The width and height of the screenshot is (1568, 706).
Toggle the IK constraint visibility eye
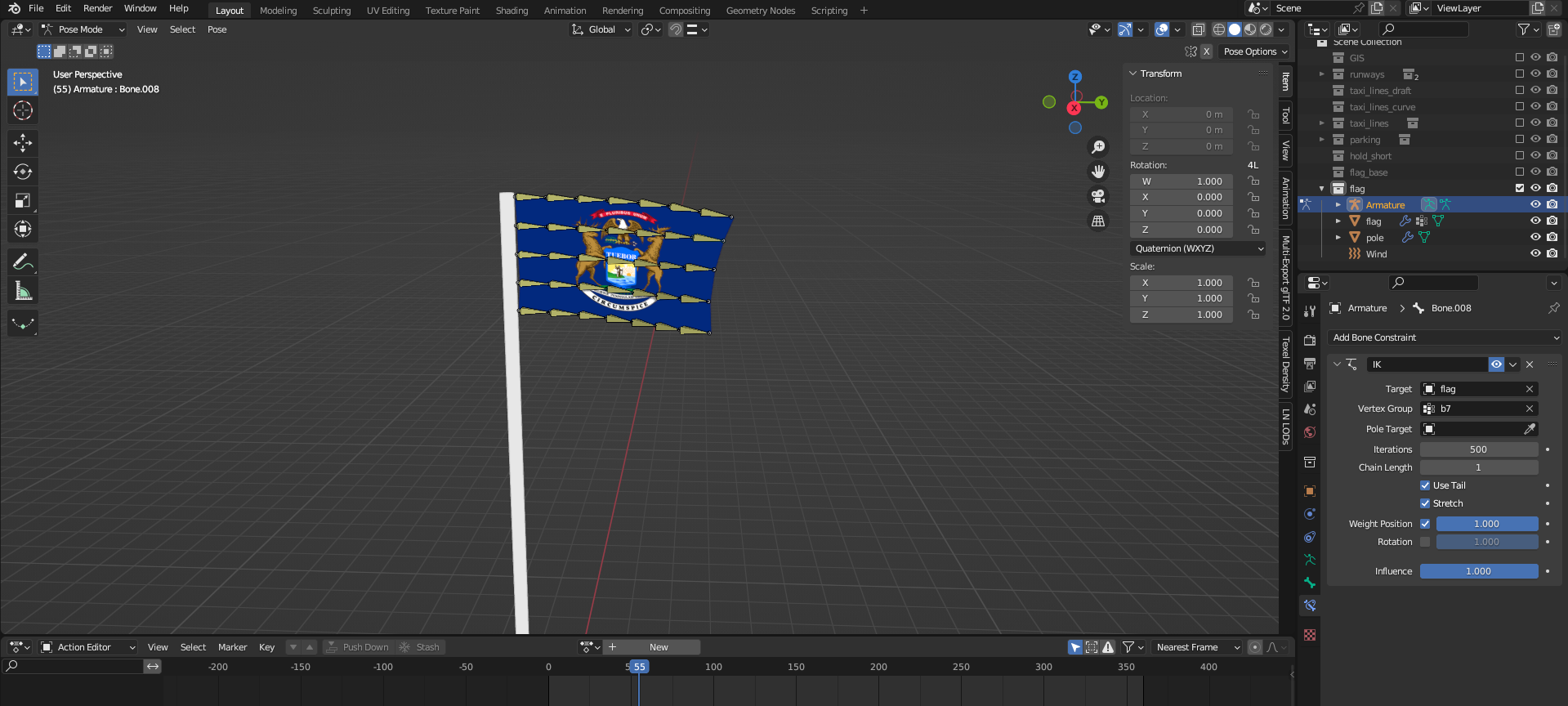pyautogui.click(x=1496, y=364)
